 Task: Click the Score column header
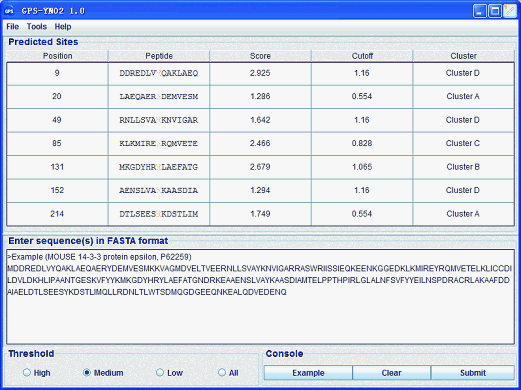(x=260, y=56)
